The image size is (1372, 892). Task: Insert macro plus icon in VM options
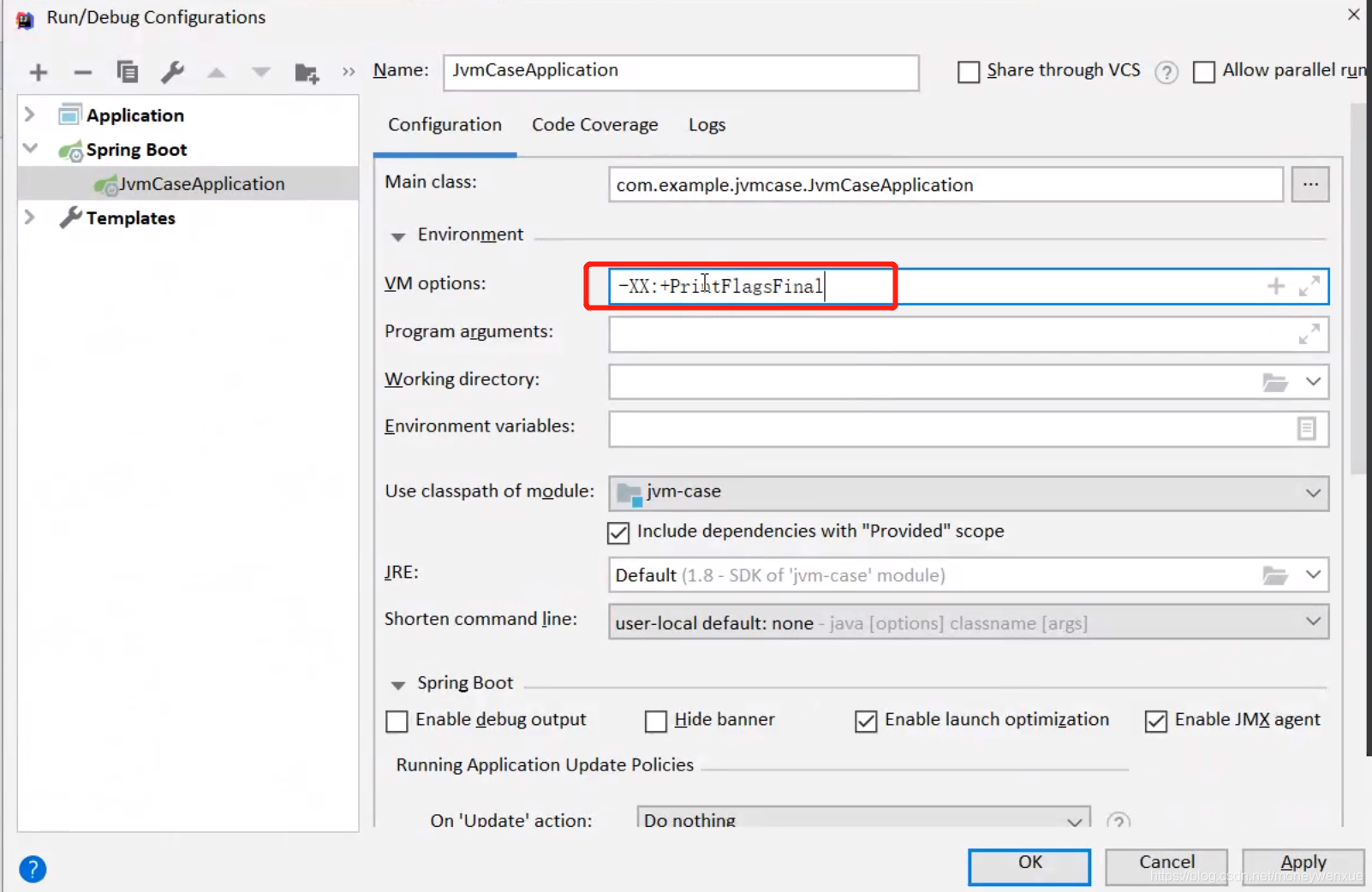coord(1276,286)
